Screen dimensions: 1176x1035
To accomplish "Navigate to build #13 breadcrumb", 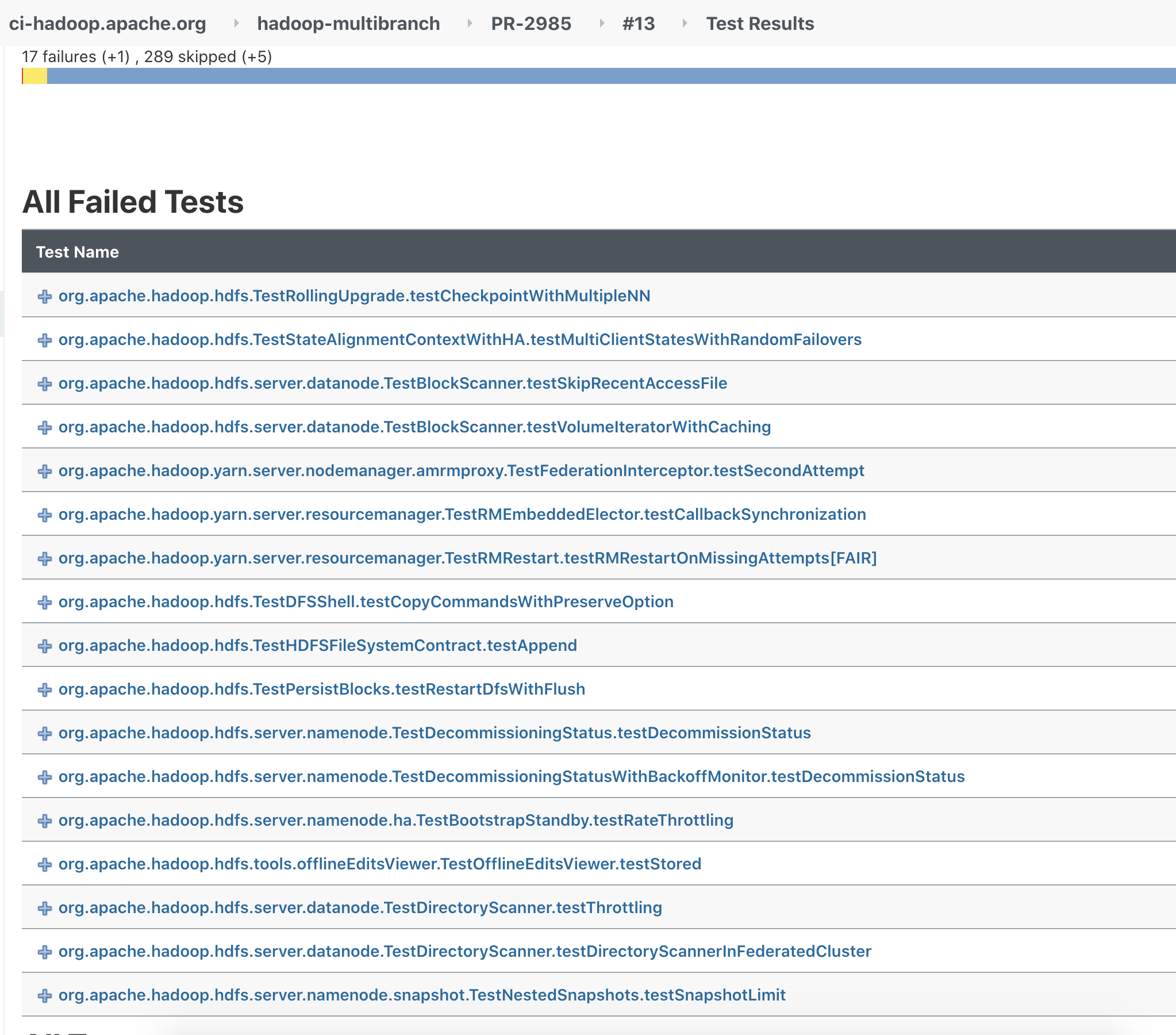I will pos(638,24).
